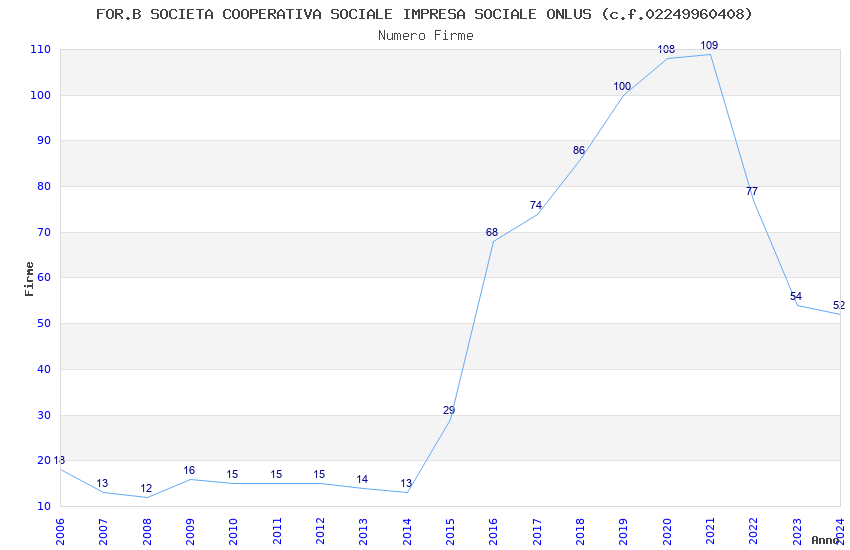Pick the peak data value 109

(709, 46)
